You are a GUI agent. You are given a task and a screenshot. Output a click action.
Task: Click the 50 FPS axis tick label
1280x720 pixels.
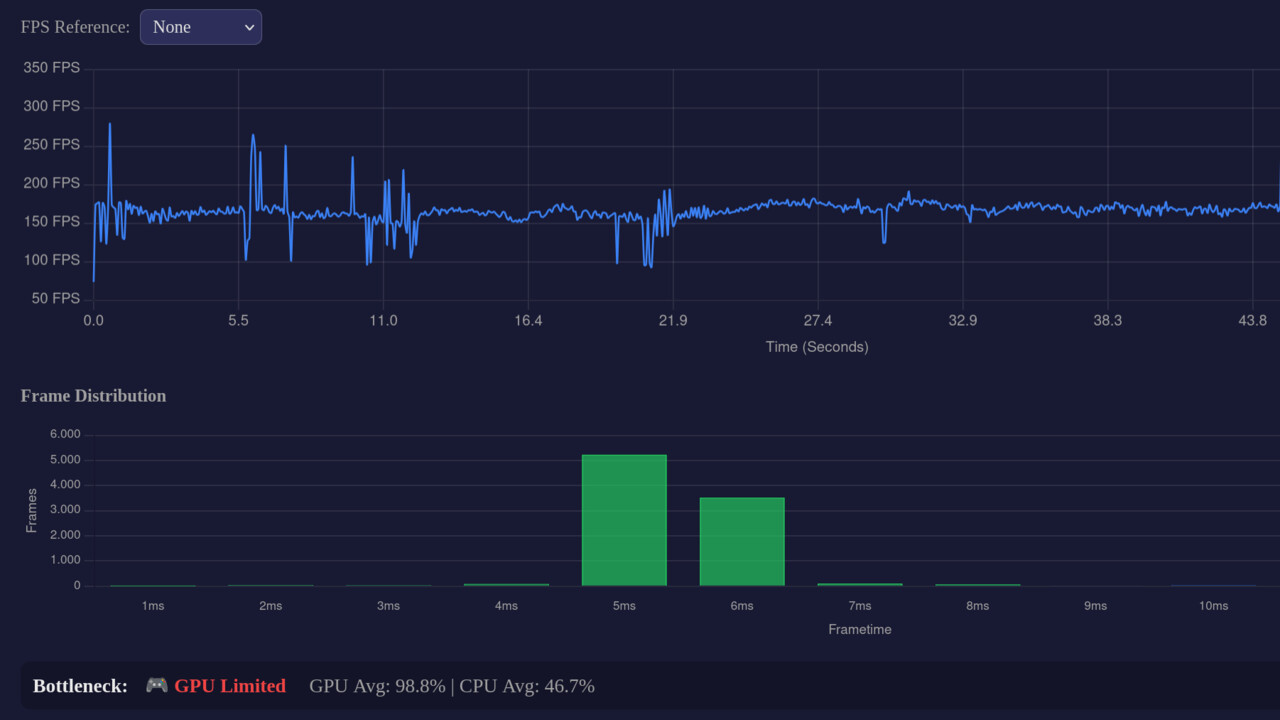pos(56,297)
